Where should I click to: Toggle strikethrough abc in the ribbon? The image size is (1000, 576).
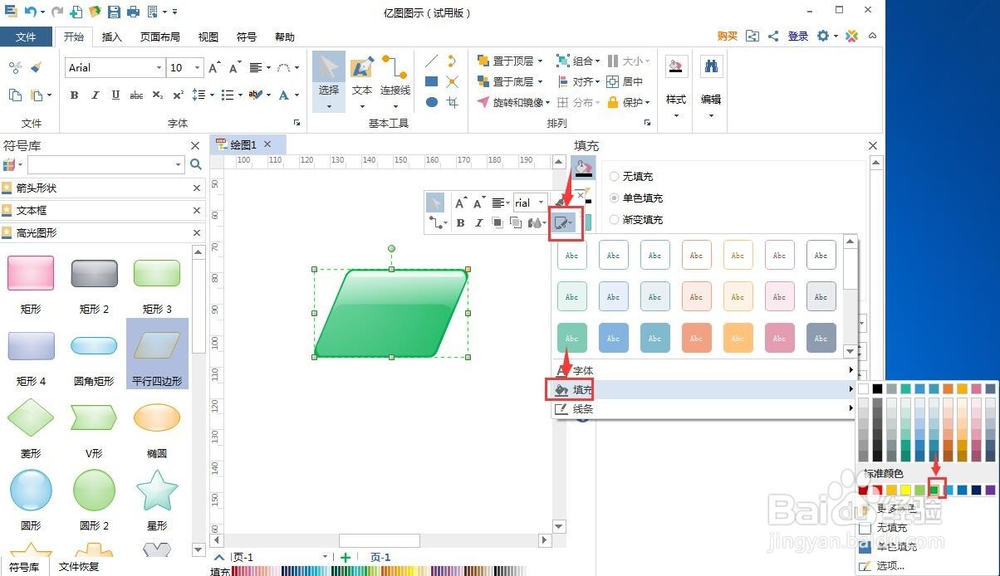(136, 95)
